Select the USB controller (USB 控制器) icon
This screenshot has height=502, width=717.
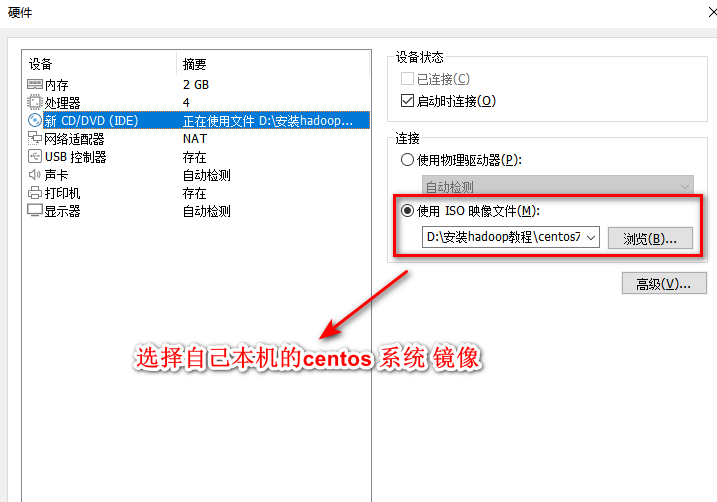pos(35,156)
